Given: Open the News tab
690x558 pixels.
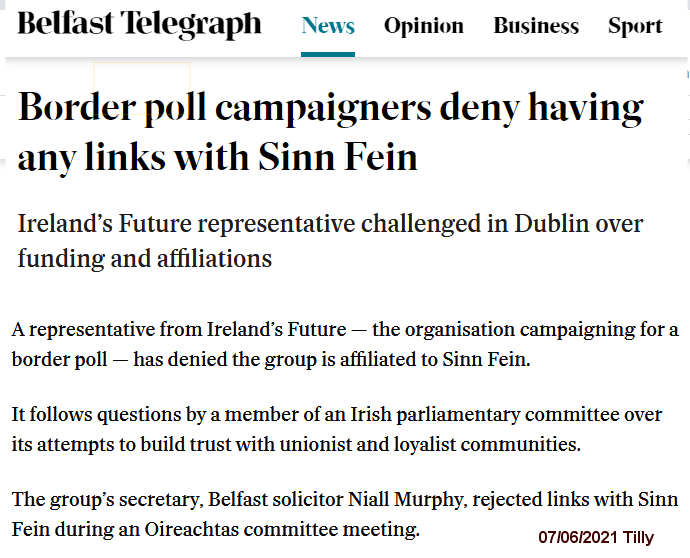Looking at the screenshot, I should pos(328,25).
